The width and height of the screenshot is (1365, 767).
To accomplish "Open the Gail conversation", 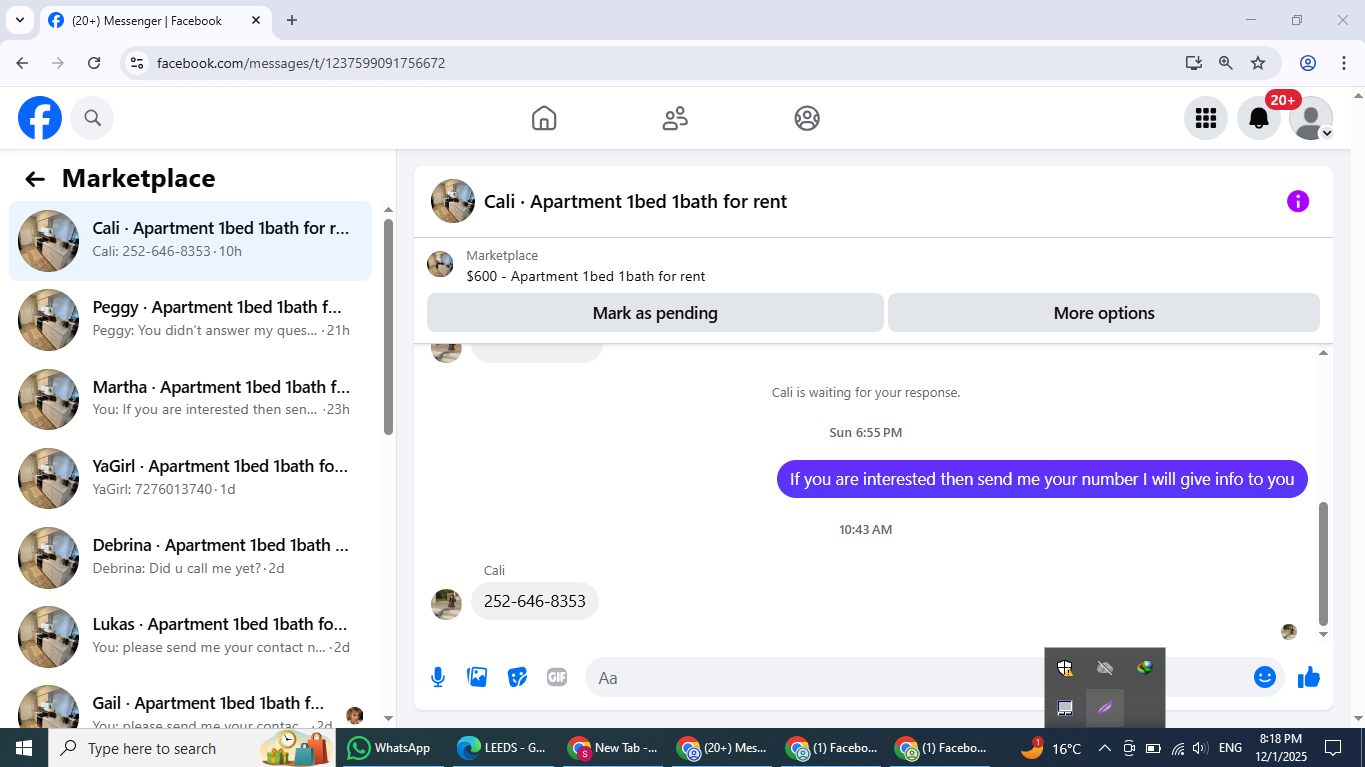I will pyautogui.click(x=190, y=705).
